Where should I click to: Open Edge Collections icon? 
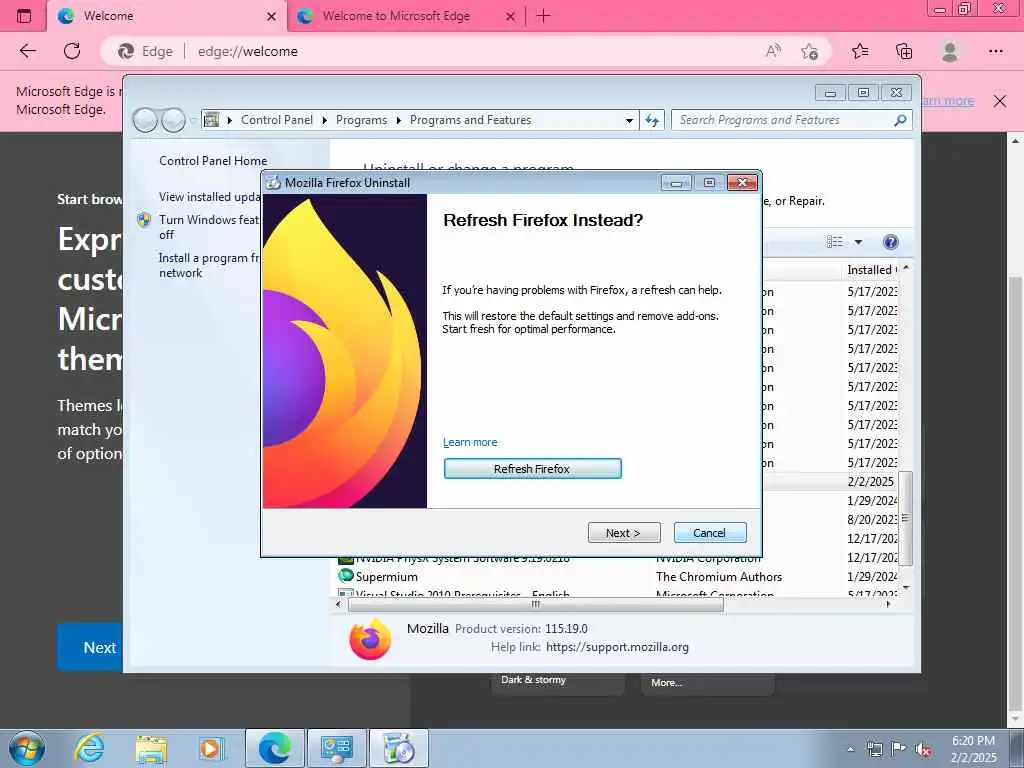904,51
